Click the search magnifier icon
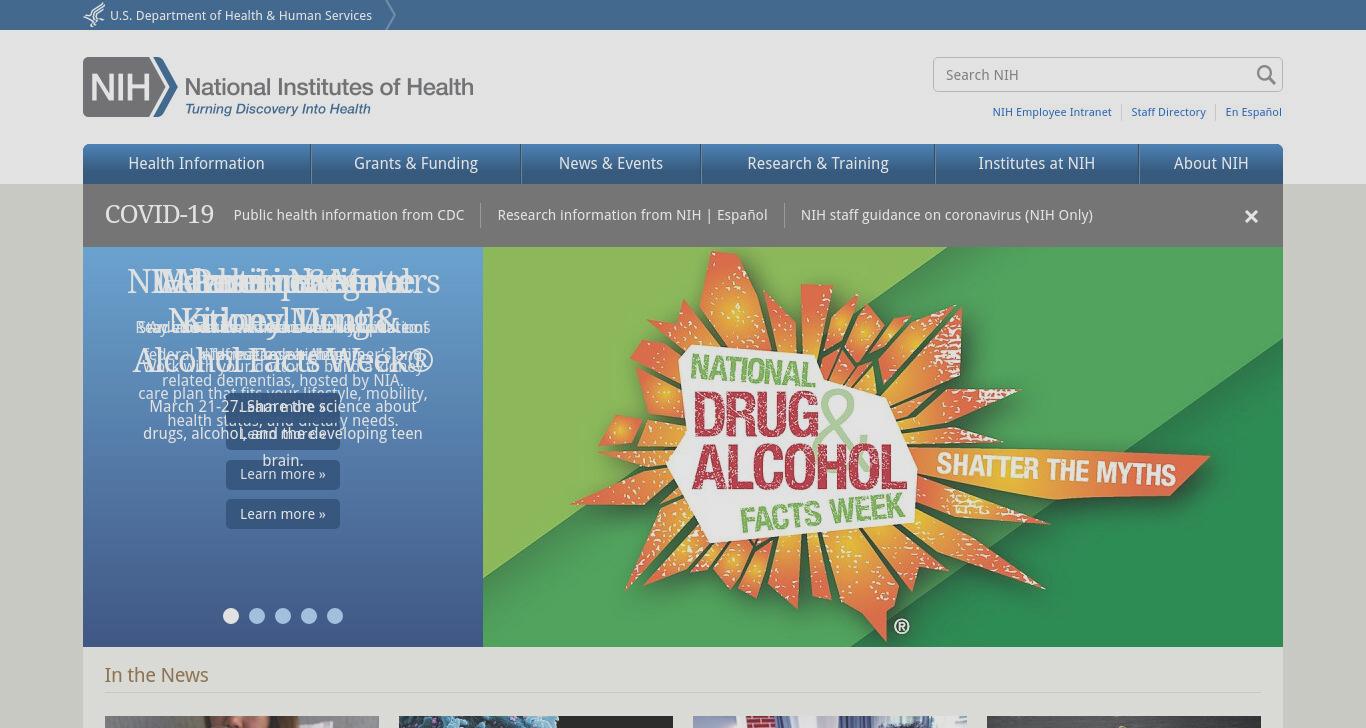 pos(1266,75)
